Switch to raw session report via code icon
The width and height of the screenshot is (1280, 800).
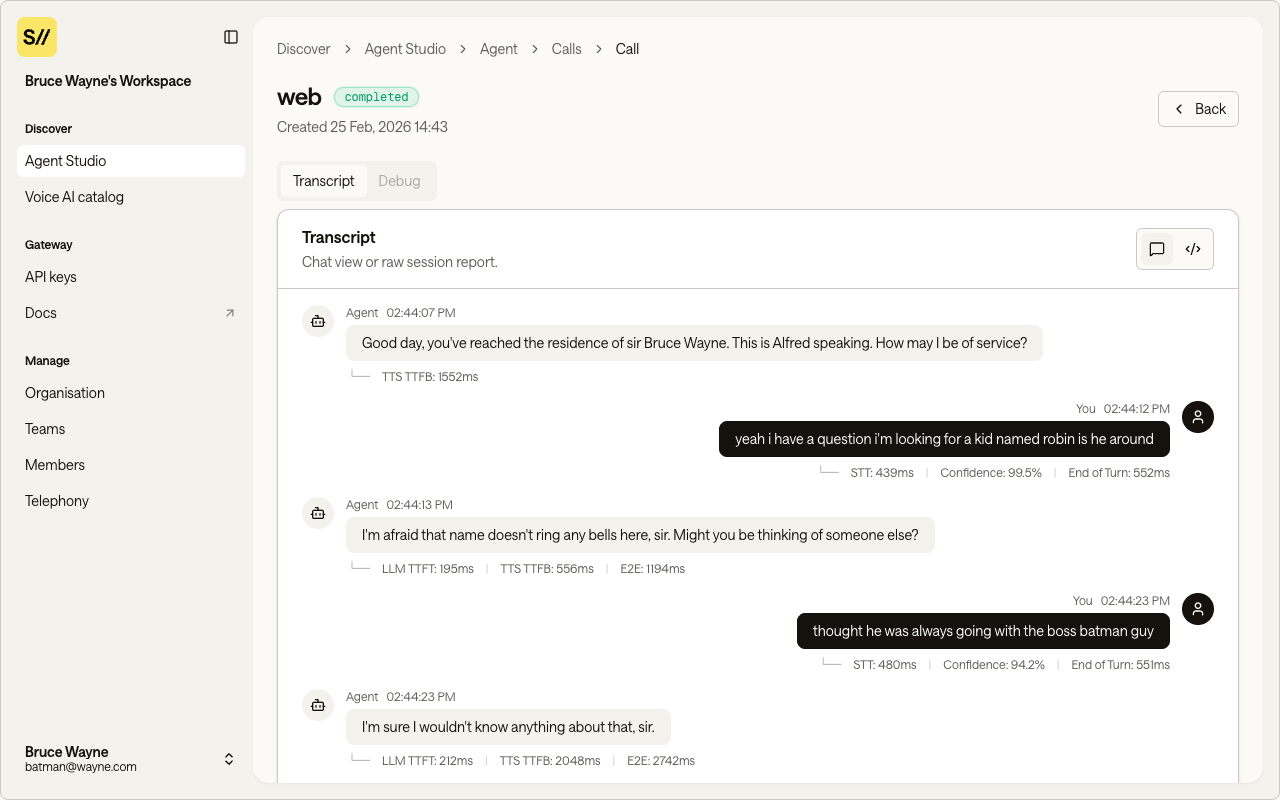click(x=1193, y=249)
